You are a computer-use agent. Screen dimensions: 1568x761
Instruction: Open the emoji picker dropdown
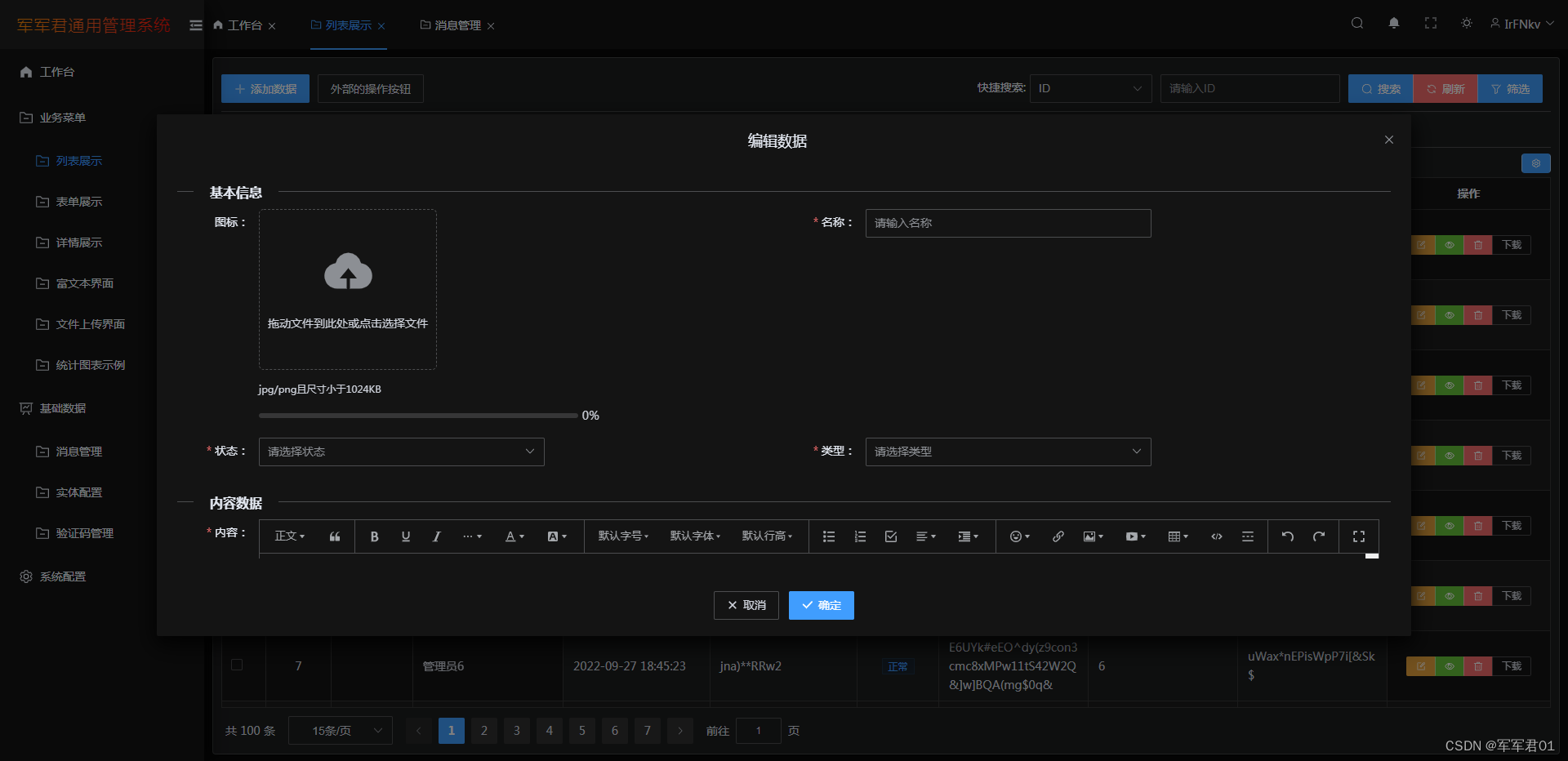tap(1020, 536)
